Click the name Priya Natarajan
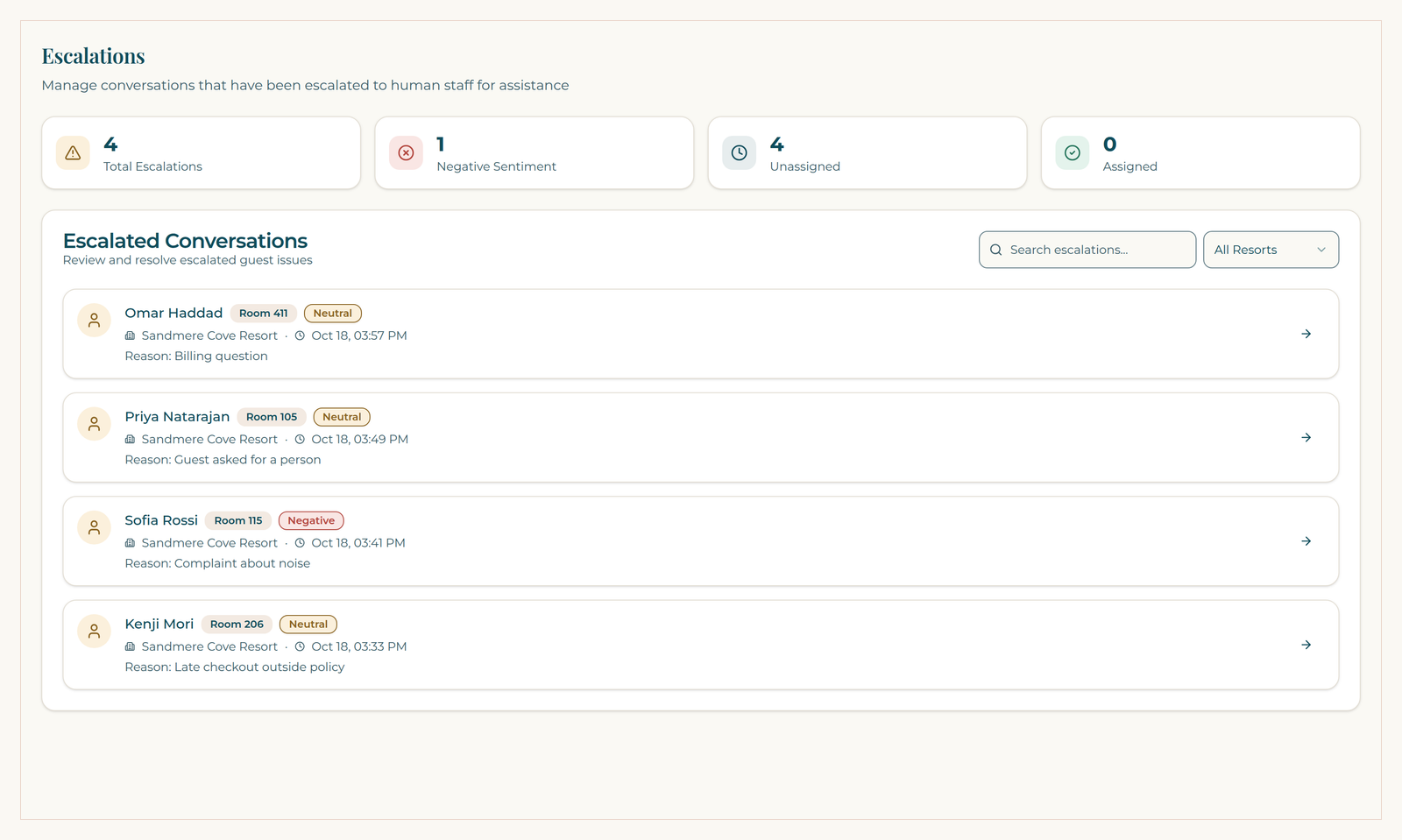The height and width of the screenshot is (840, 1402). coord(177,417)
